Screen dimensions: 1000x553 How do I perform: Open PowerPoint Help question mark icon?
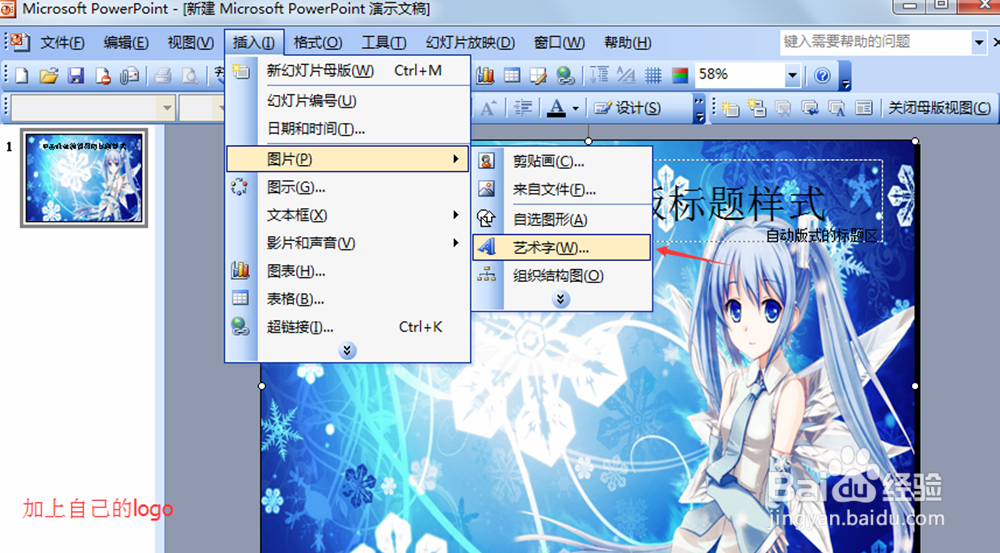click(822, 76)
